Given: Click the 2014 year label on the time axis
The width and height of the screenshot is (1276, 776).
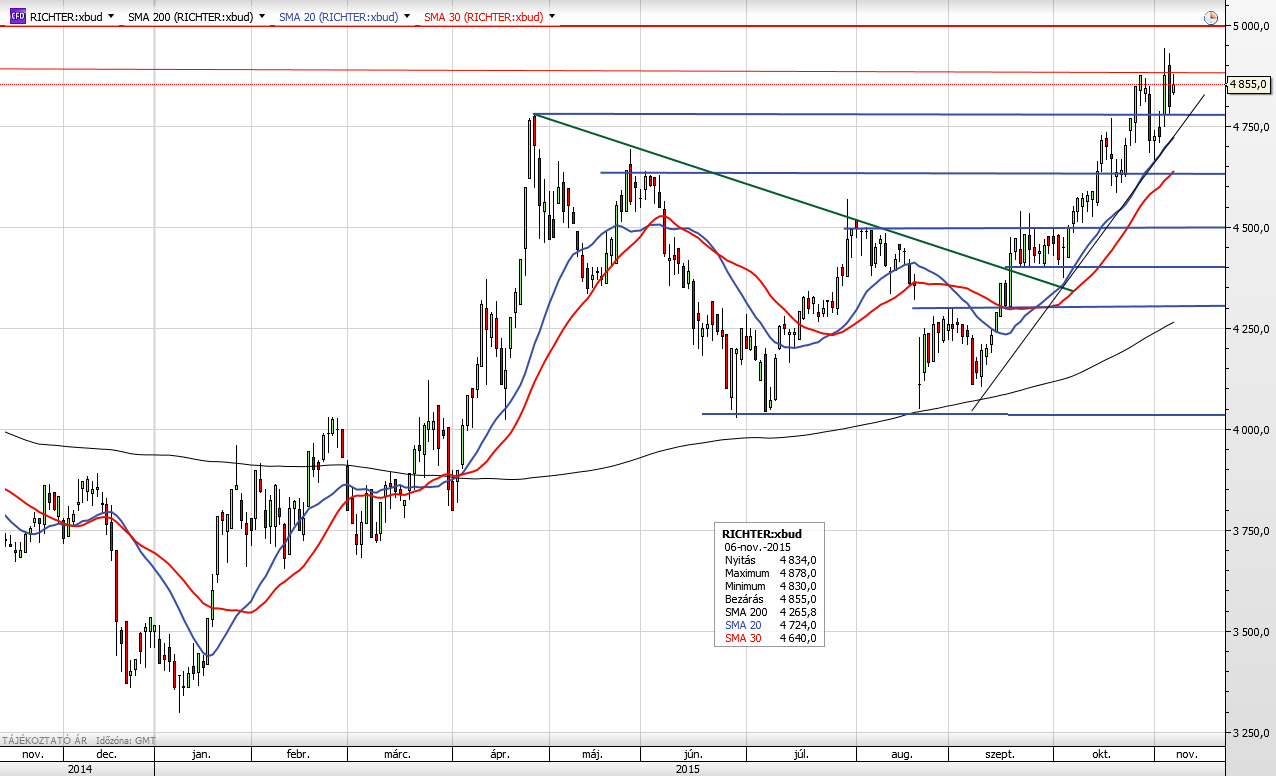Looking at the screenshot, I should [78, 769].
